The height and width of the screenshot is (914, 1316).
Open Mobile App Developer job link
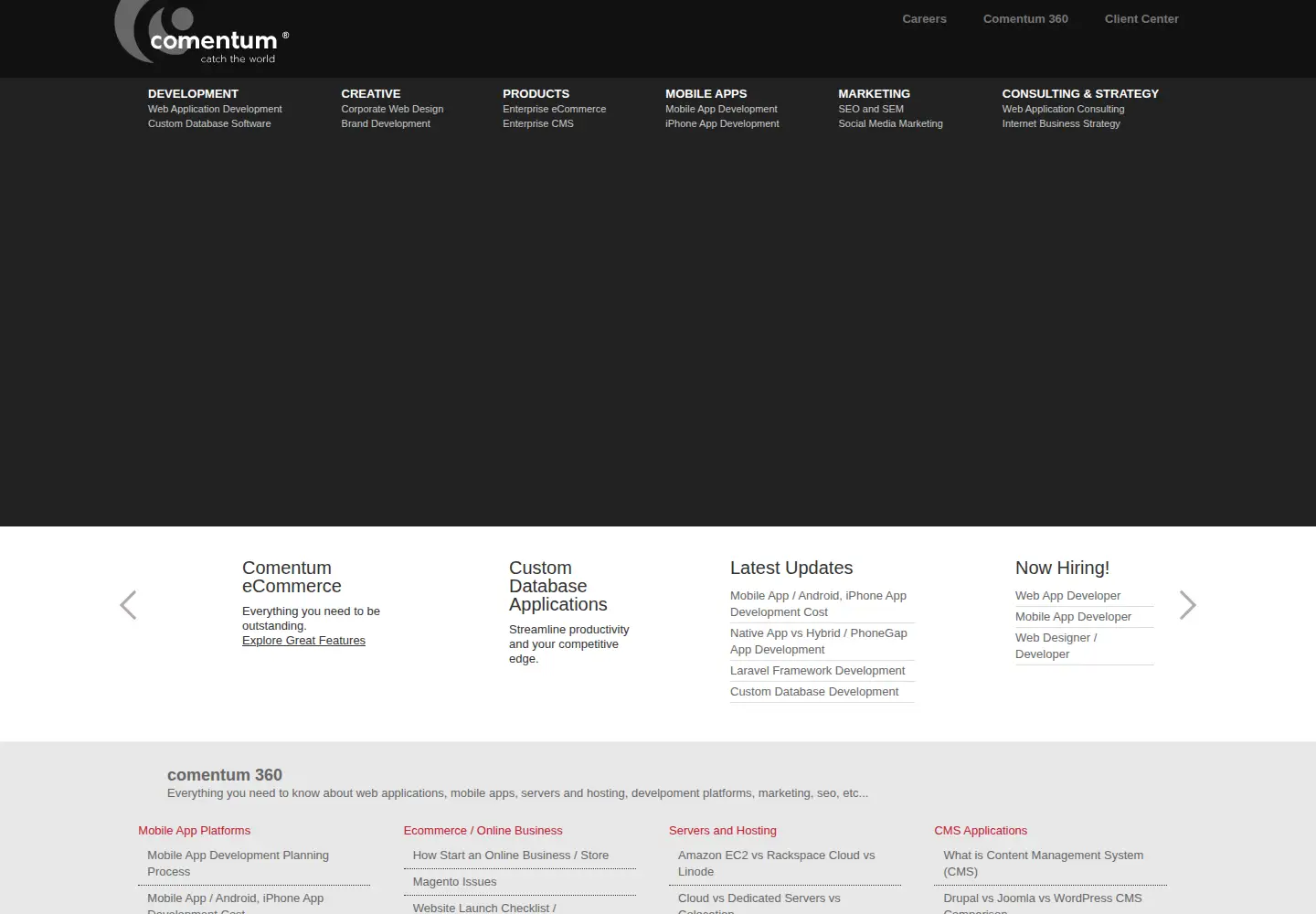(x=1073, y=617)
